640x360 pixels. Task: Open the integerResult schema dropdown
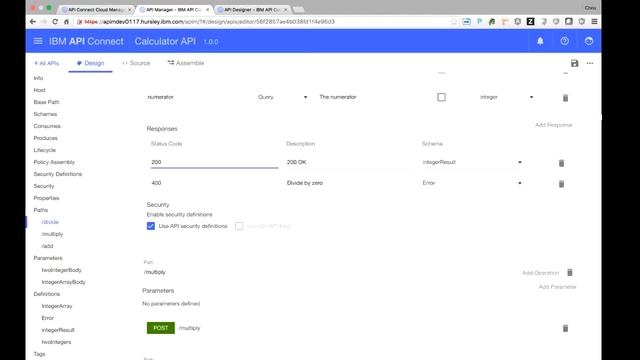(472, 162)
